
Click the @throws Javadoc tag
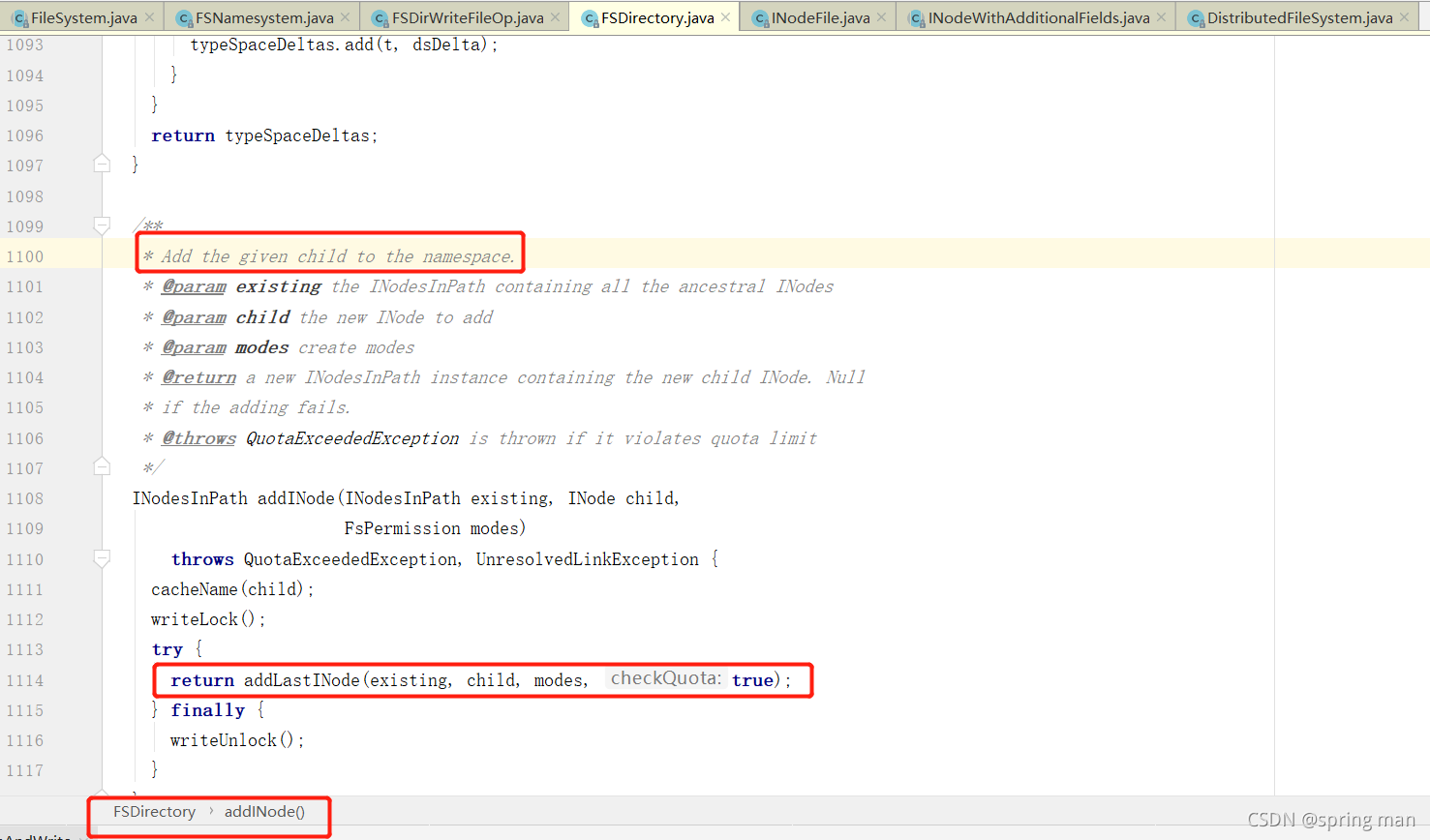click(198, 438)
